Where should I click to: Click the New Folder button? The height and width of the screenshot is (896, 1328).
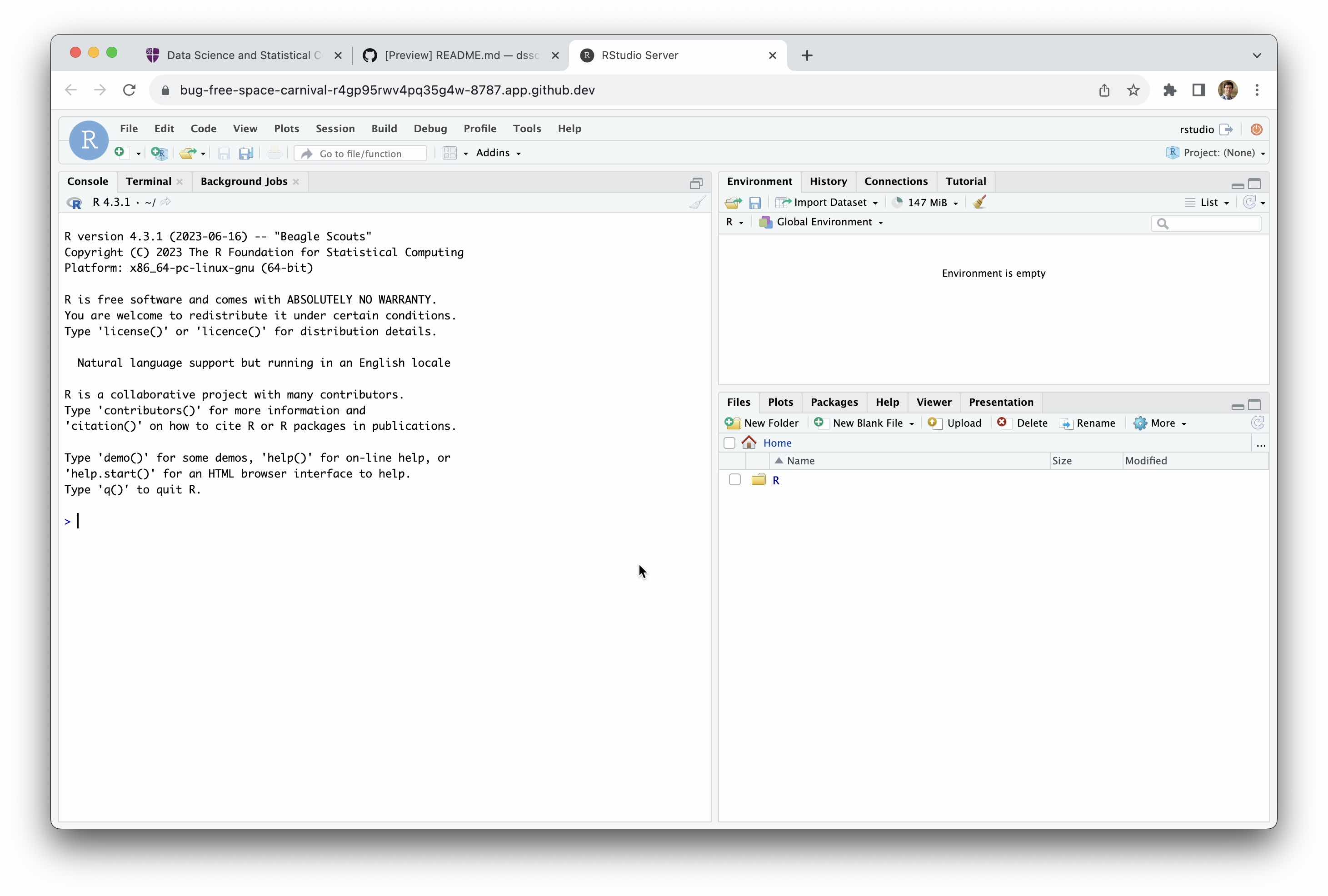click(762, 423)
